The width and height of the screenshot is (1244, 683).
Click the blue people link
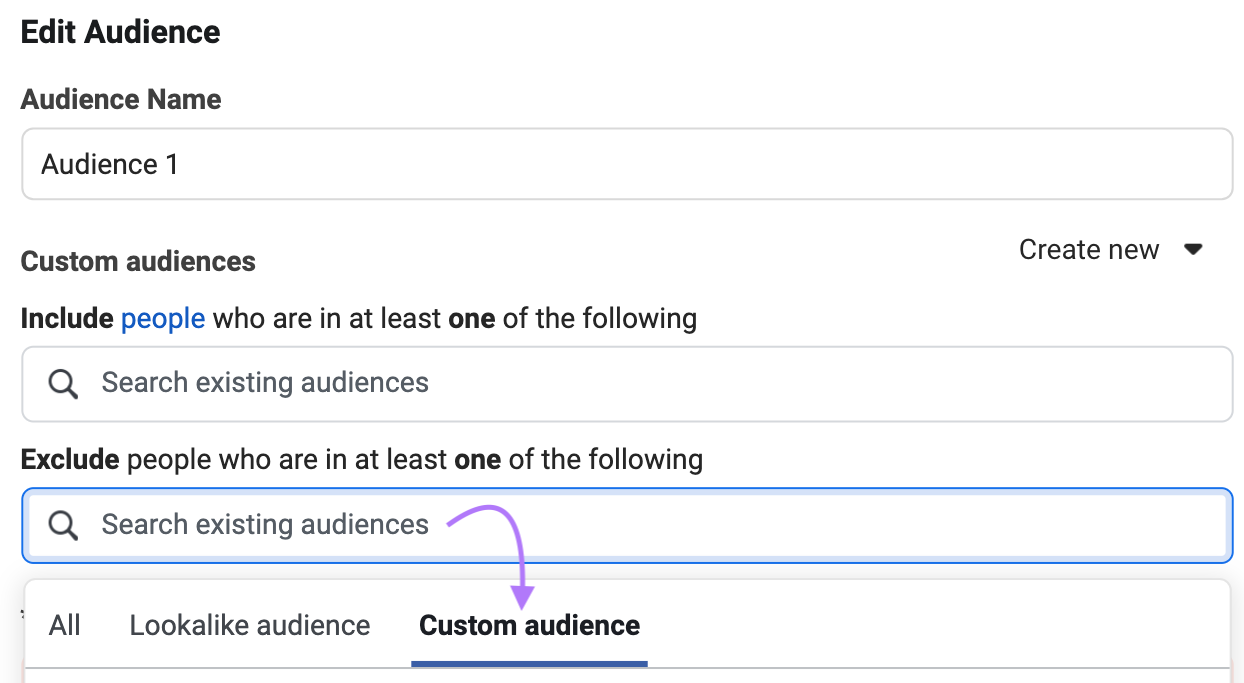click(162, 318)
